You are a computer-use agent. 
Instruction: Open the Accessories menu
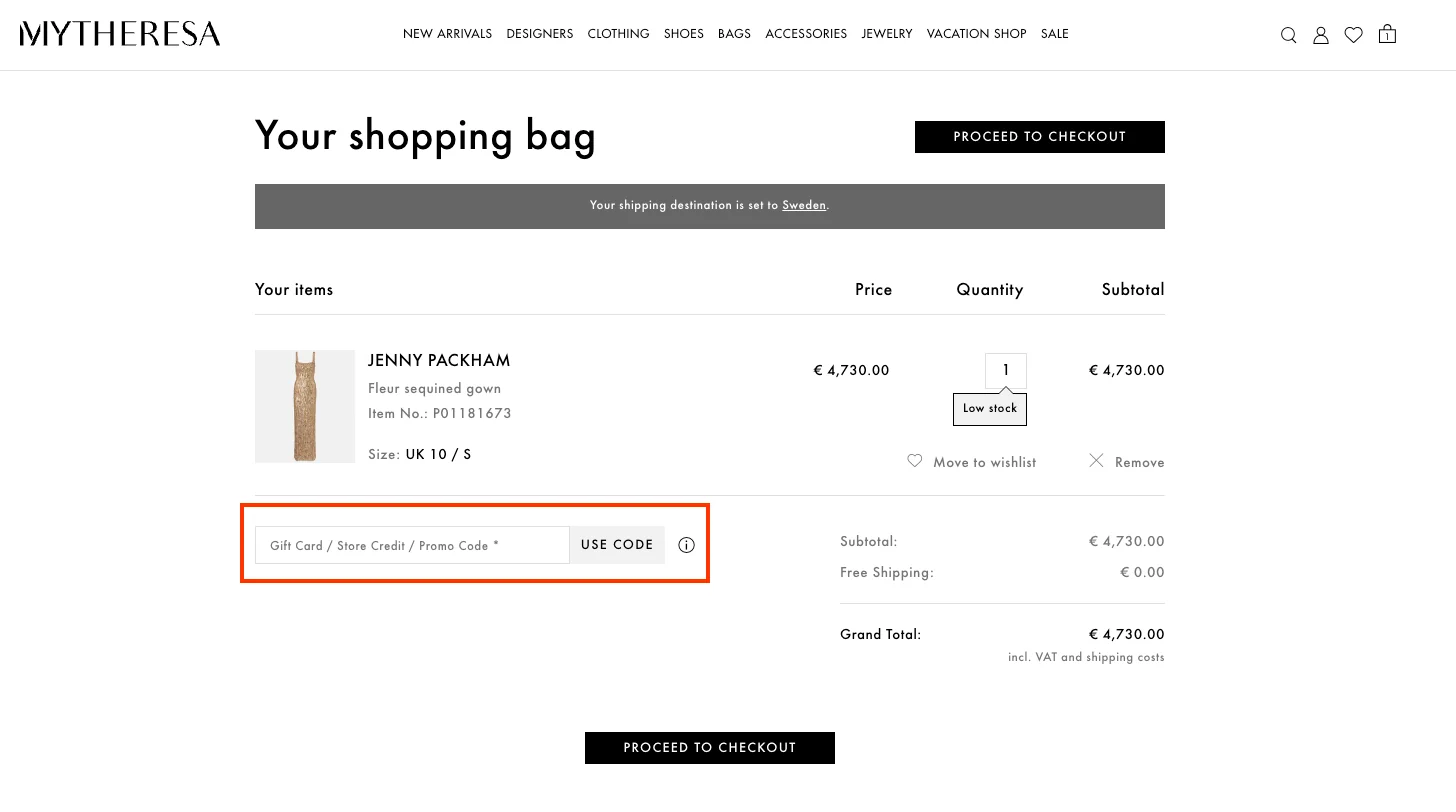[806, 34]
